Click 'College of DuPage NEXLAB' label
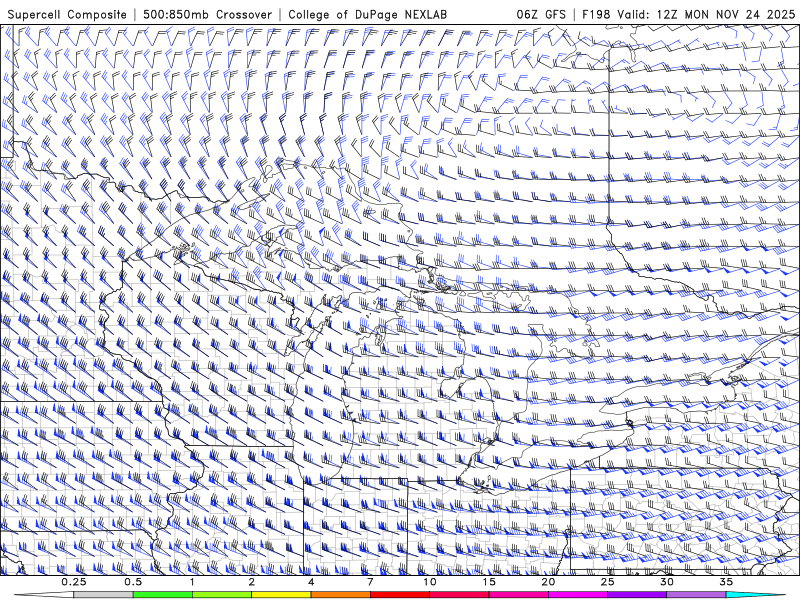 367,14
